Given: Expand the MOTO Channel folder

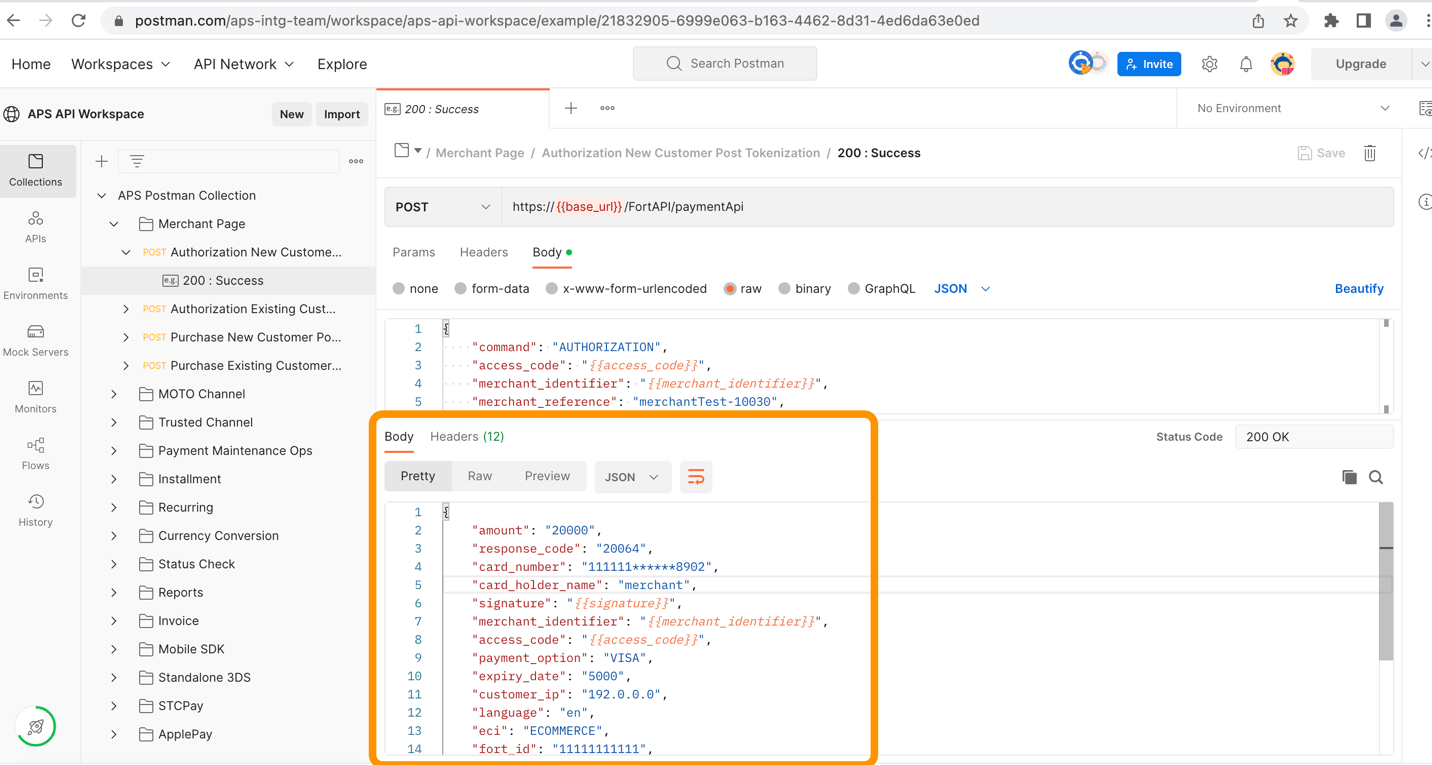Looking at the screenshot, I should click(x=114, y=394).
